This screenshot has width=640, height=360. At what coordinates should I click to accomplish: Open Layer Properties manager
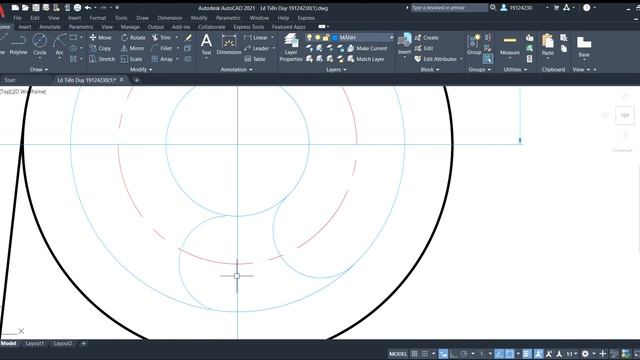tap(291, 47)
